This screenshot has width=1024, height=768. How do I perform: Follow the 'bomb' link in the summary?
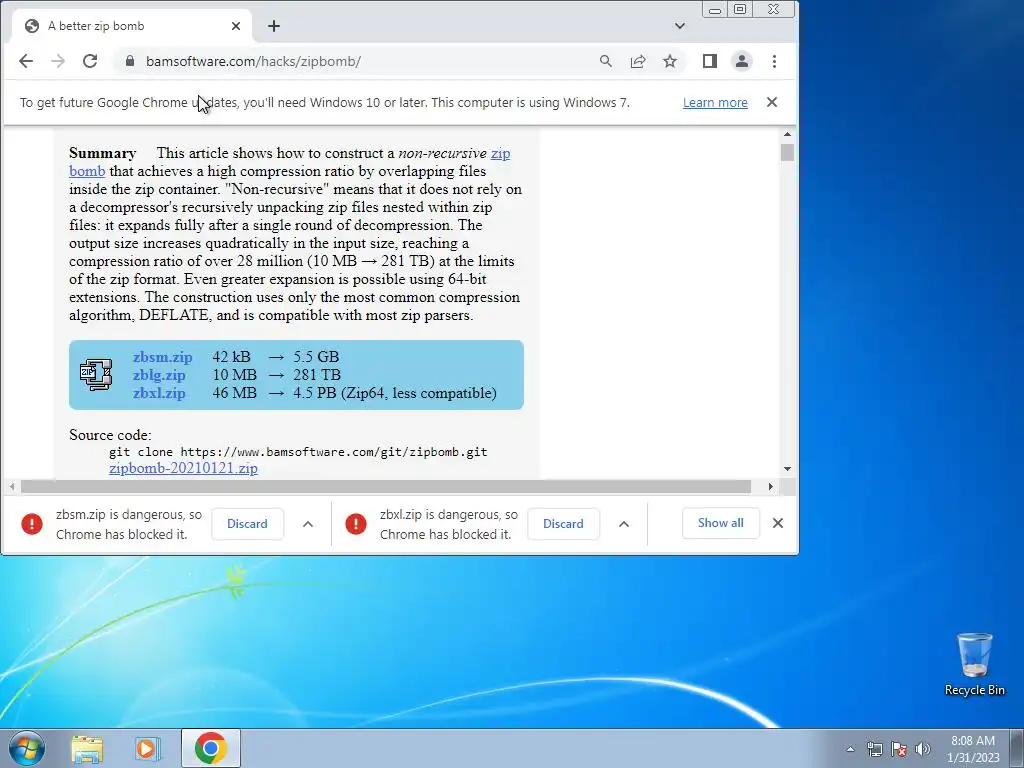click(87, 171)
